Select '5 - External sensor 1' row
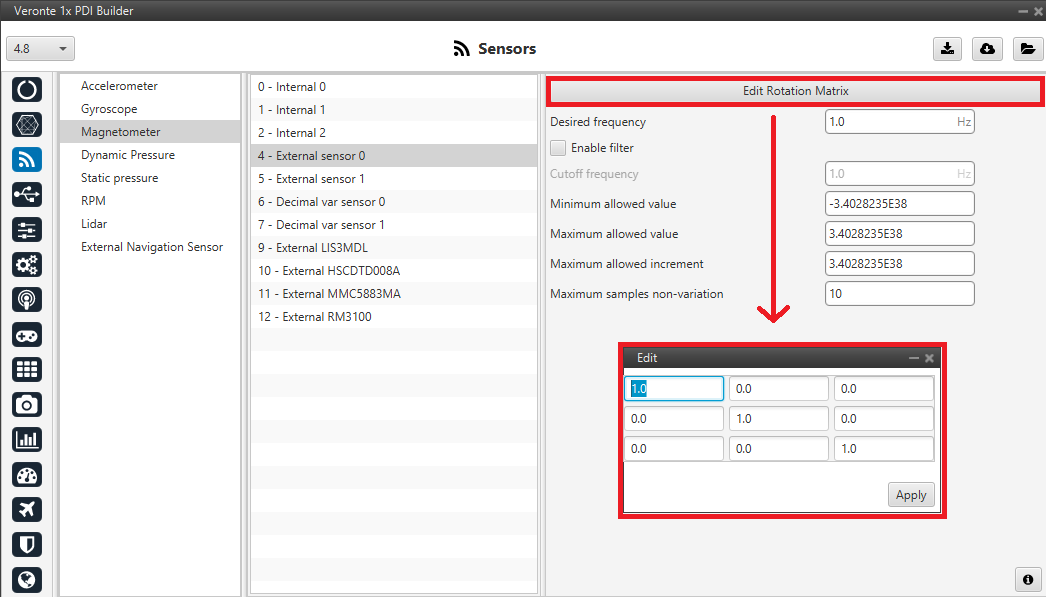This screenshot has width=1046, height=597. click(x=394, y=179)
